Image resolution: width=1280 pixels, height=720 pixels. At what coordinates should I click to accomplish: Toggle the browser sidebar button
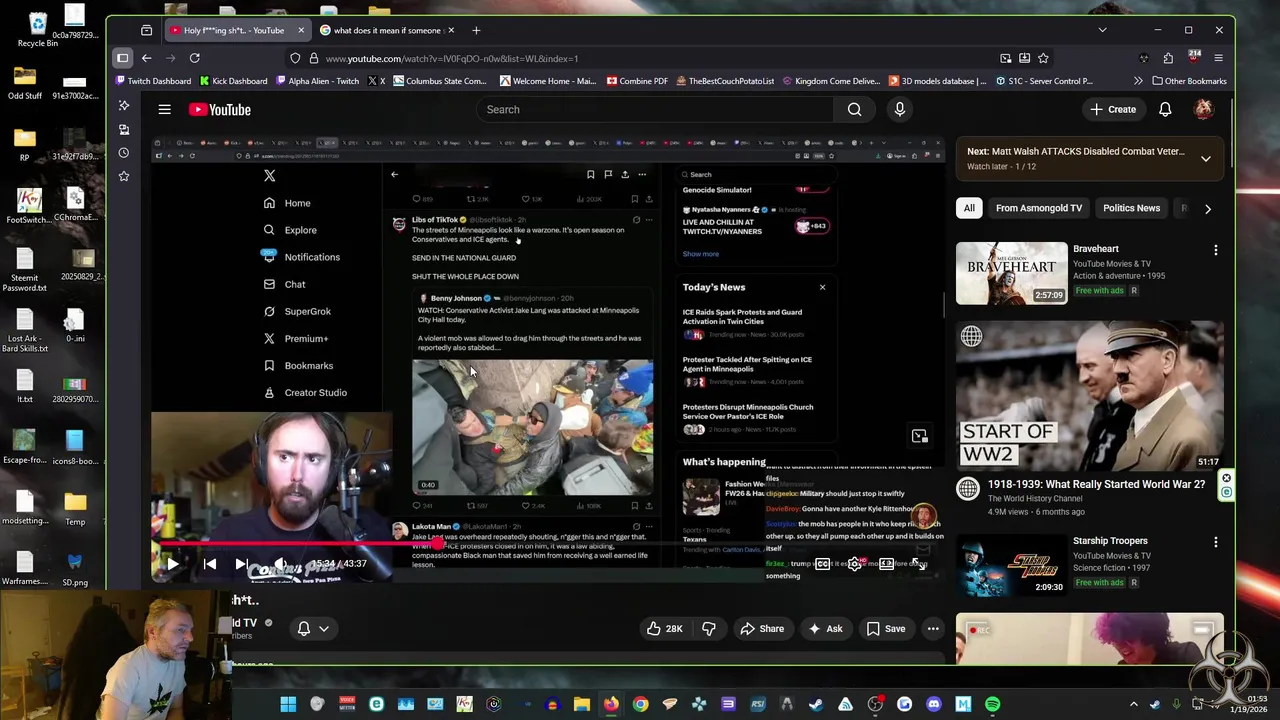[122, 58]
